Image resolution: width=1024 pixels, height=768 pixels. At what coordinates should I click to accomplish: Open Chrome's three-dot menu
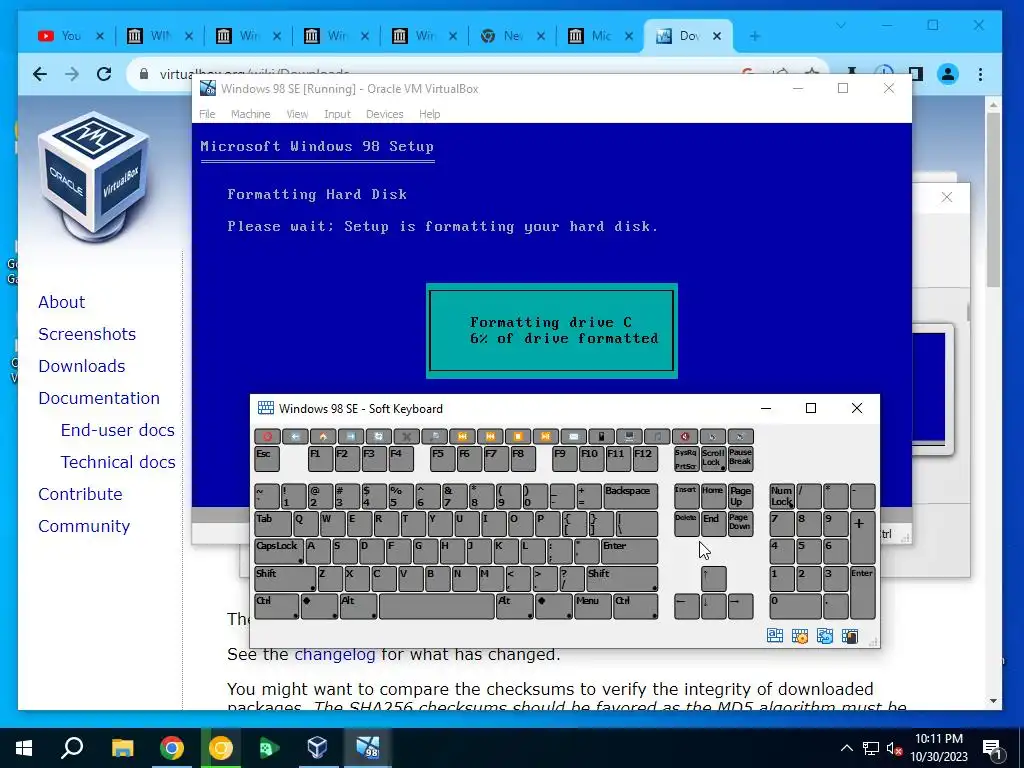coord(980,74)
